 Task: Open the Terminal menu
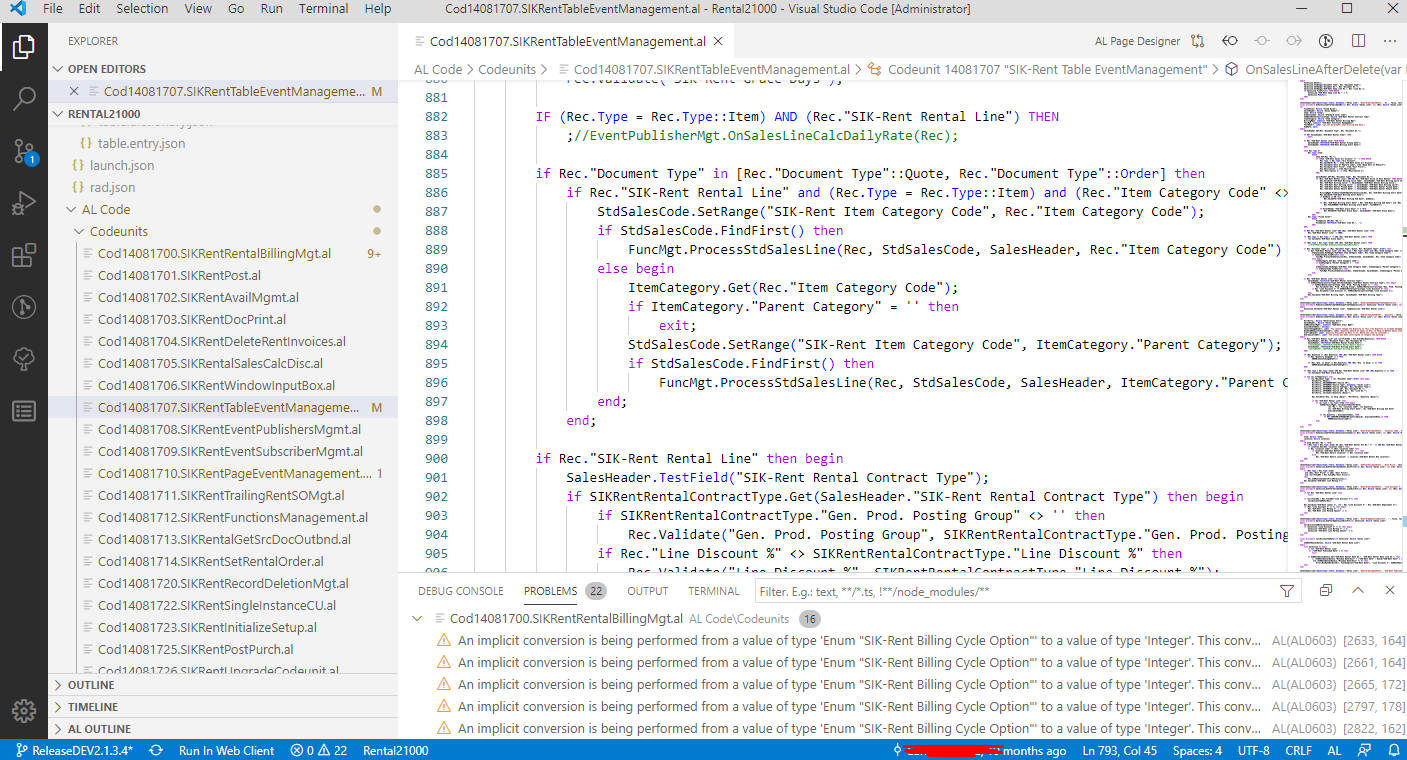click(x=323, y=9)
